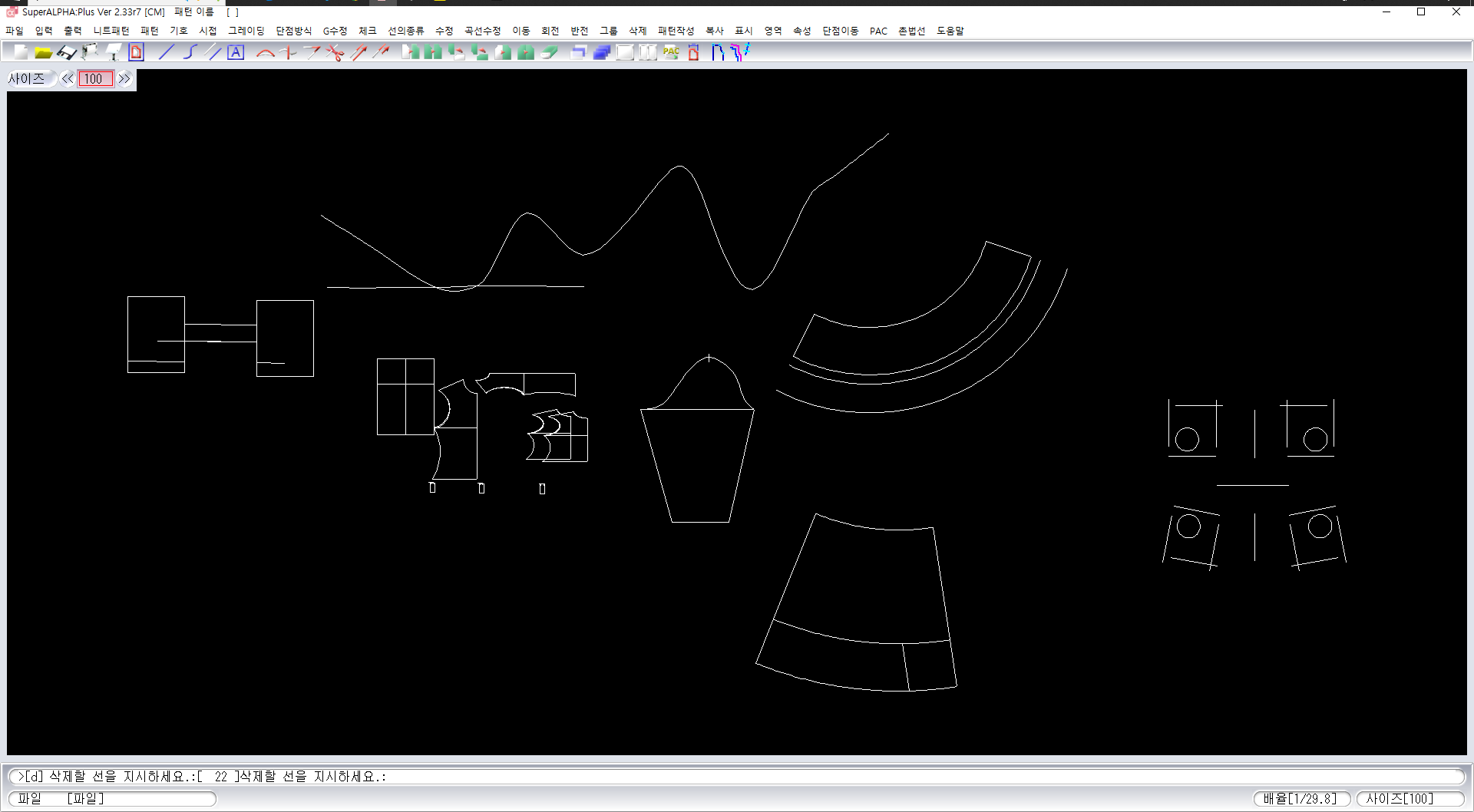Open a file with the yellow folder icon
The width and height of the screenshot is (1474, 812).
tap(43, 52)
